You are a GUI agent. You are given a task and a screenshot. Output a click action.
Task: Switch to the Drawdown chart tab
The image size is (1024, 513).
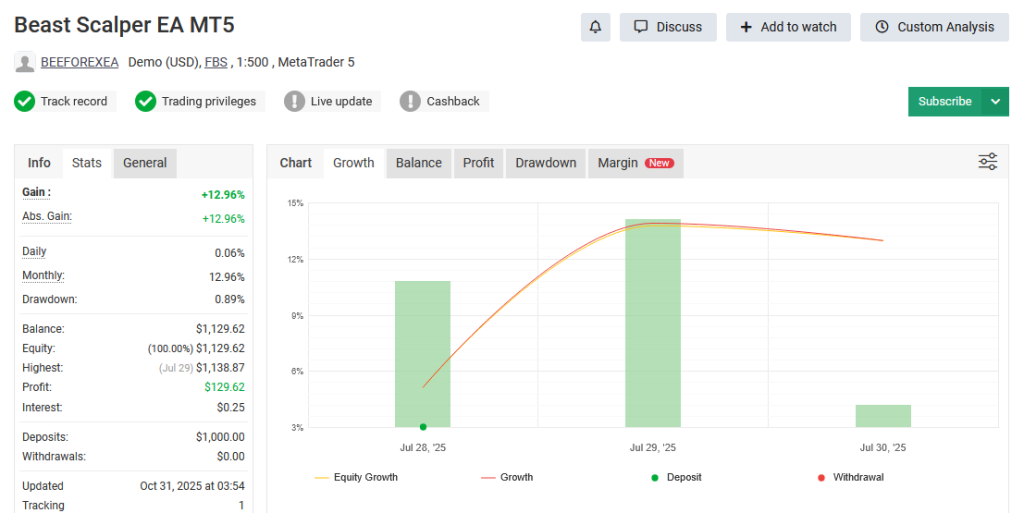point(546,163)
